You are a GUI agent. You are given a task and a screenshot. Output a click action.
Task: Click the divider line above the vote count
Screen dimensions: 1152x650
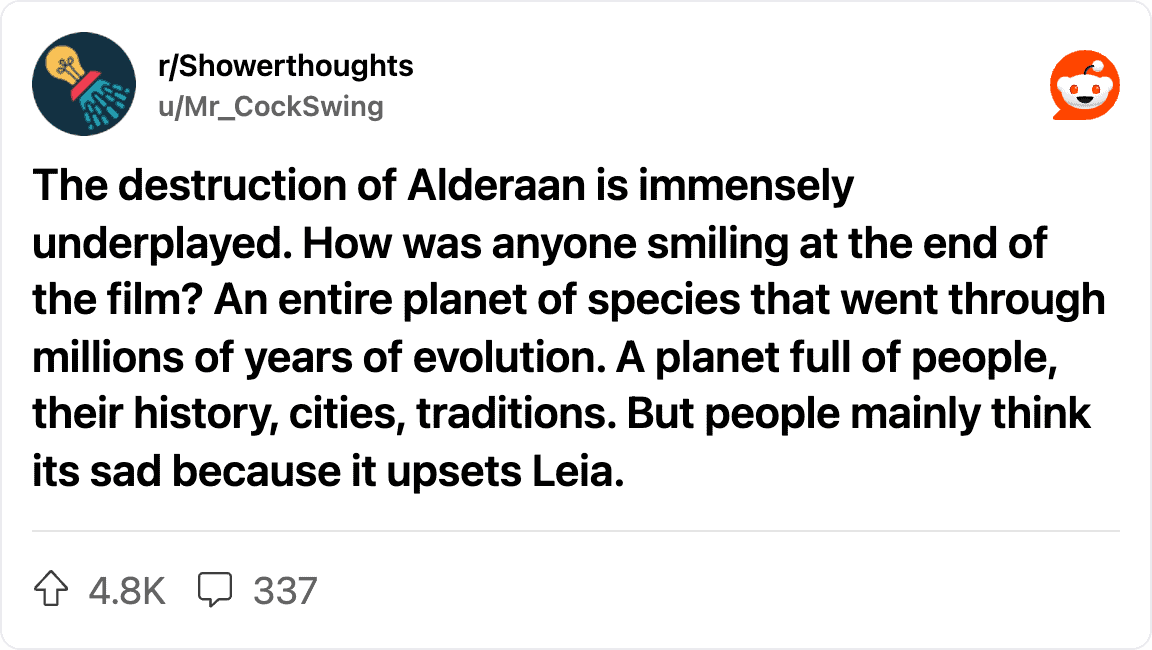click(576, 531)
